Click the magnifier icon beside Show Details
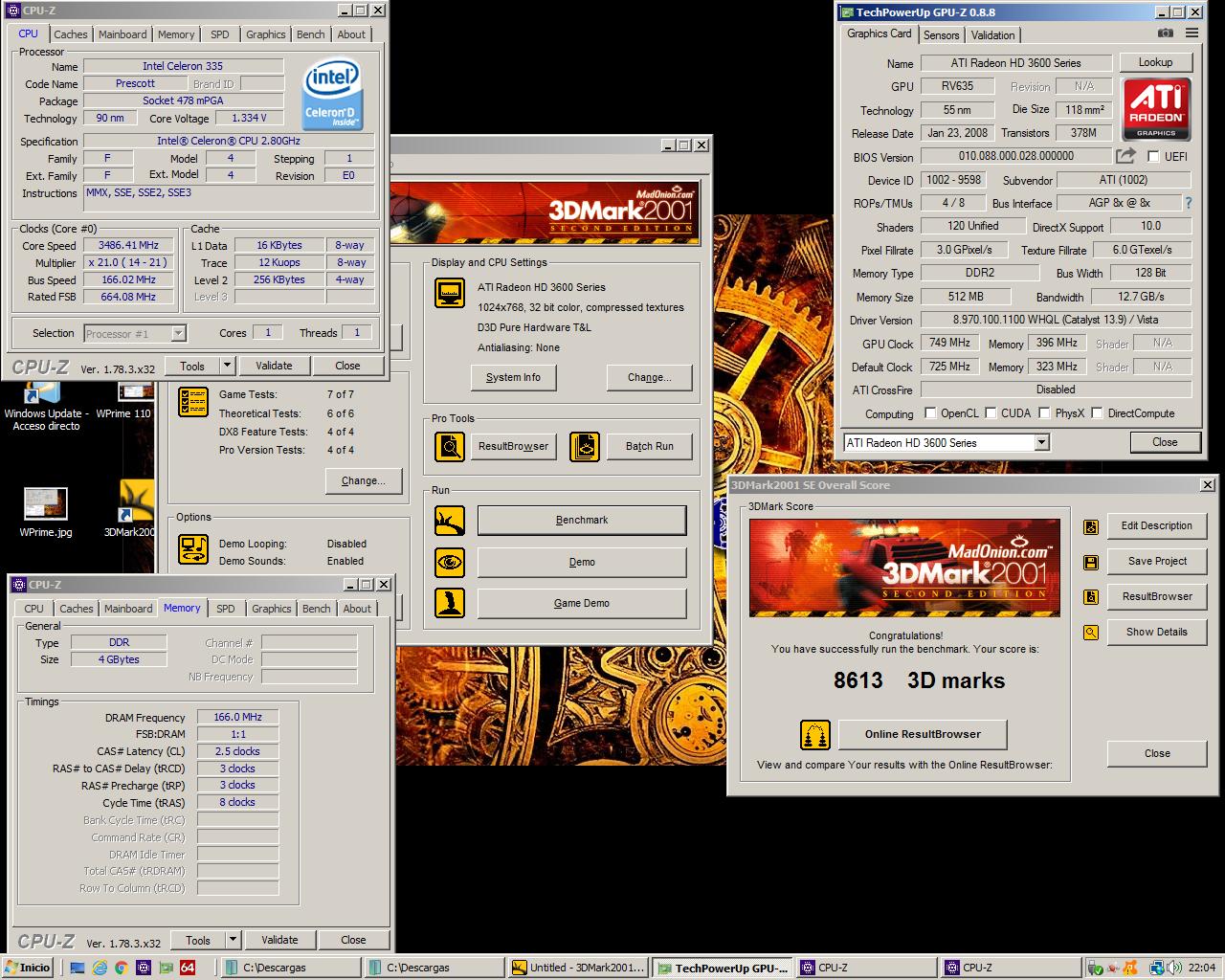The image size is (1225, 980). pos(1091,633)
